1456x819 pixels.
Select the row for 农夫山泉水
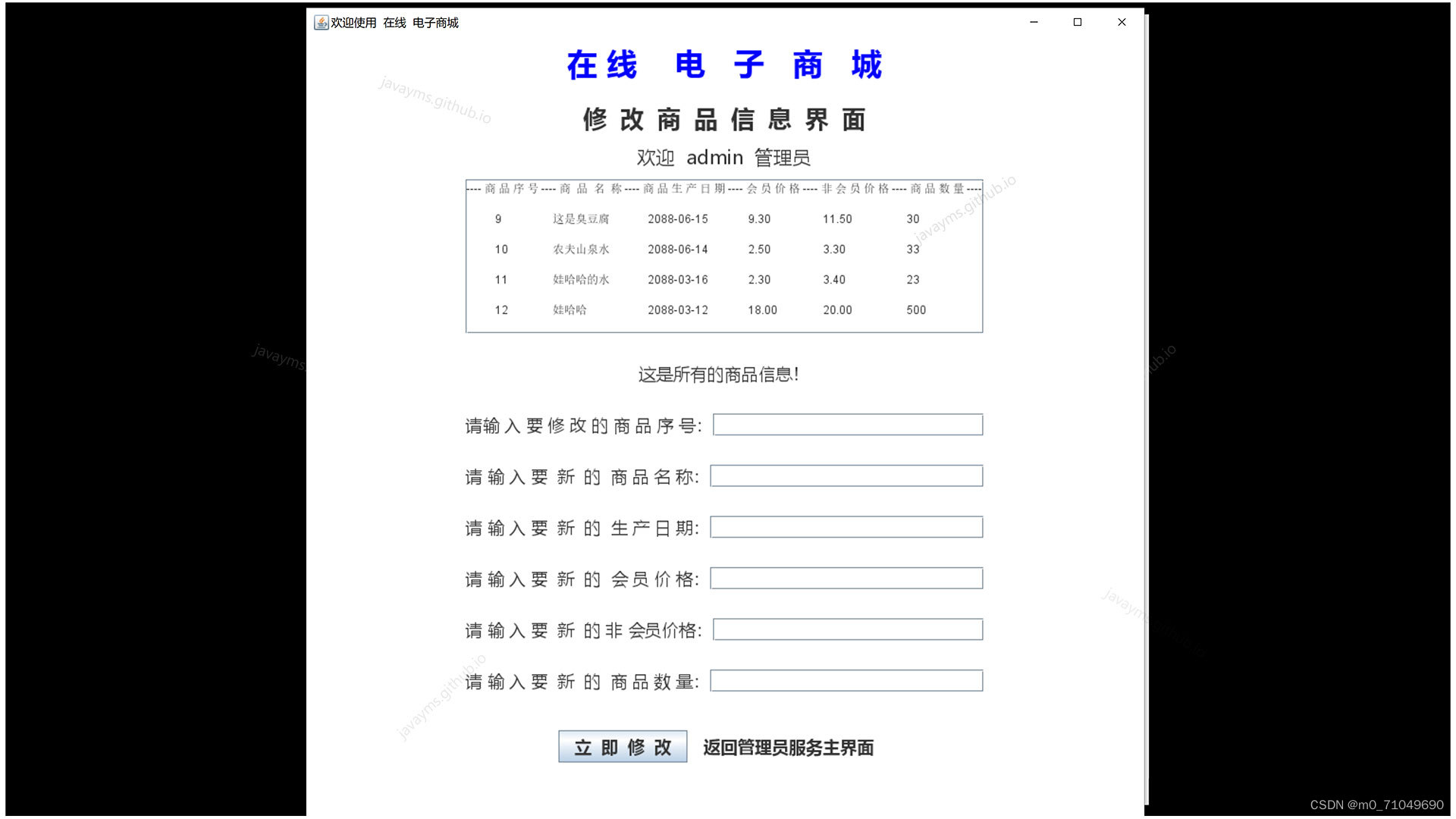pos(581,249)
